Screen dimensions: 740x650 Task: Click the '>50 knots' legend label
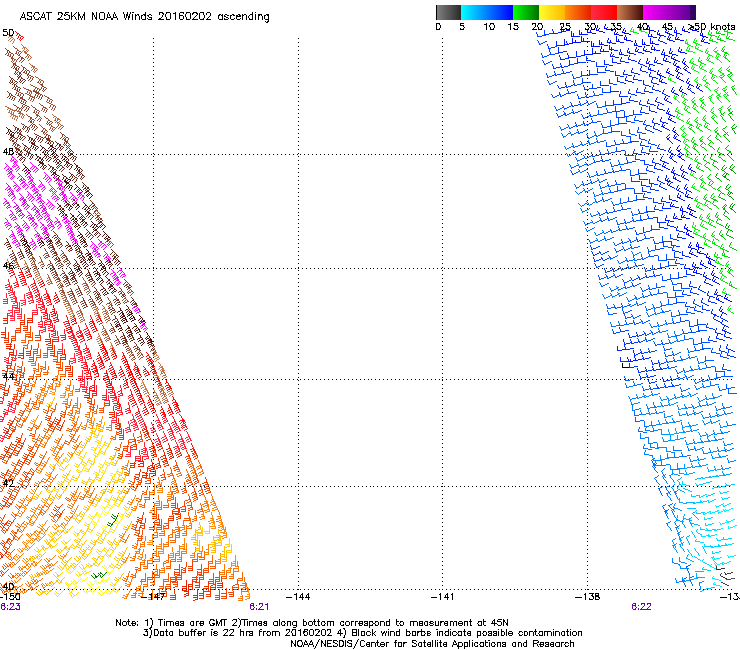(x=712, y=26)
